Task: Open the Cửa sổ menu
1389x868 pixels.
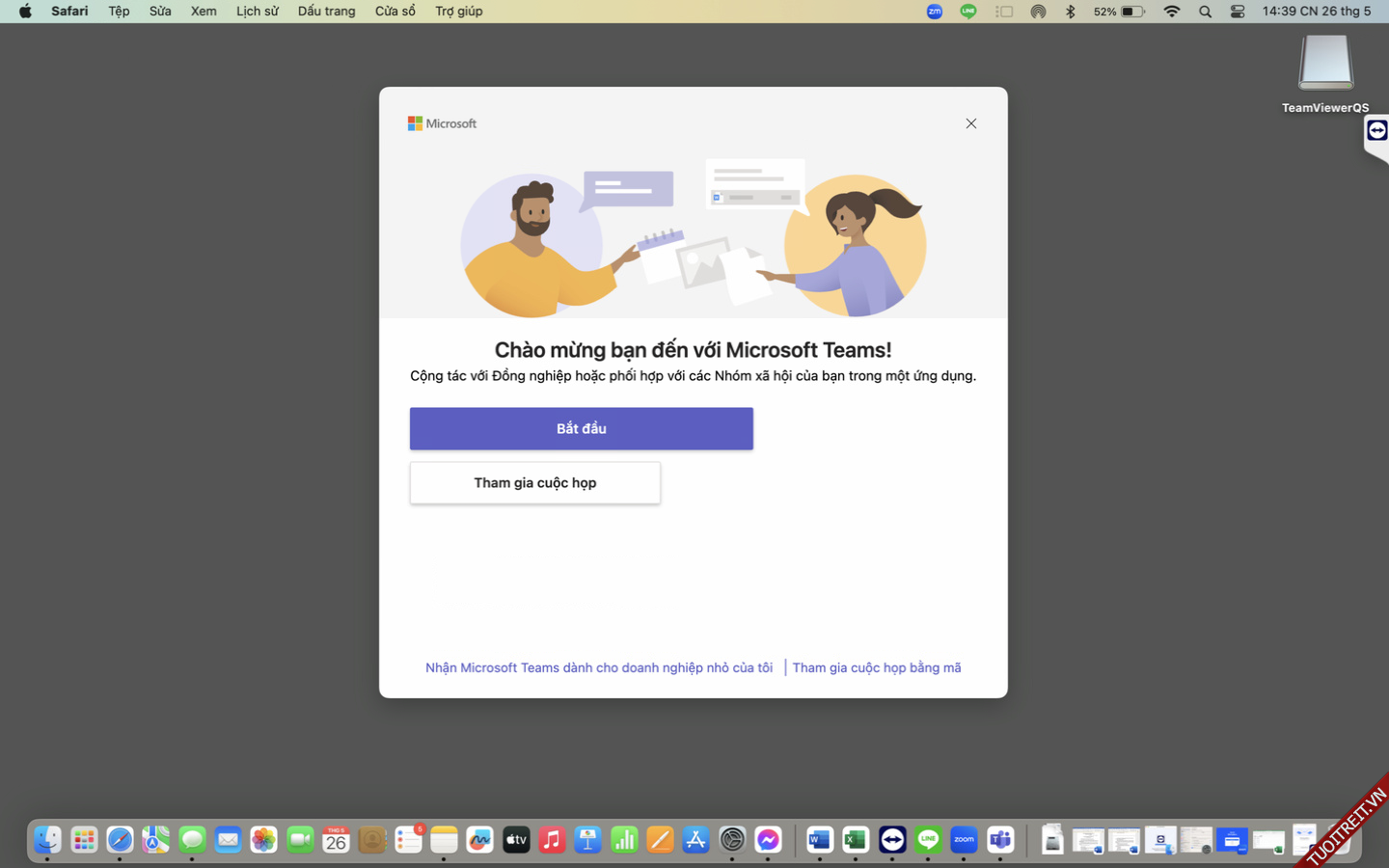Action: point(395,12)
